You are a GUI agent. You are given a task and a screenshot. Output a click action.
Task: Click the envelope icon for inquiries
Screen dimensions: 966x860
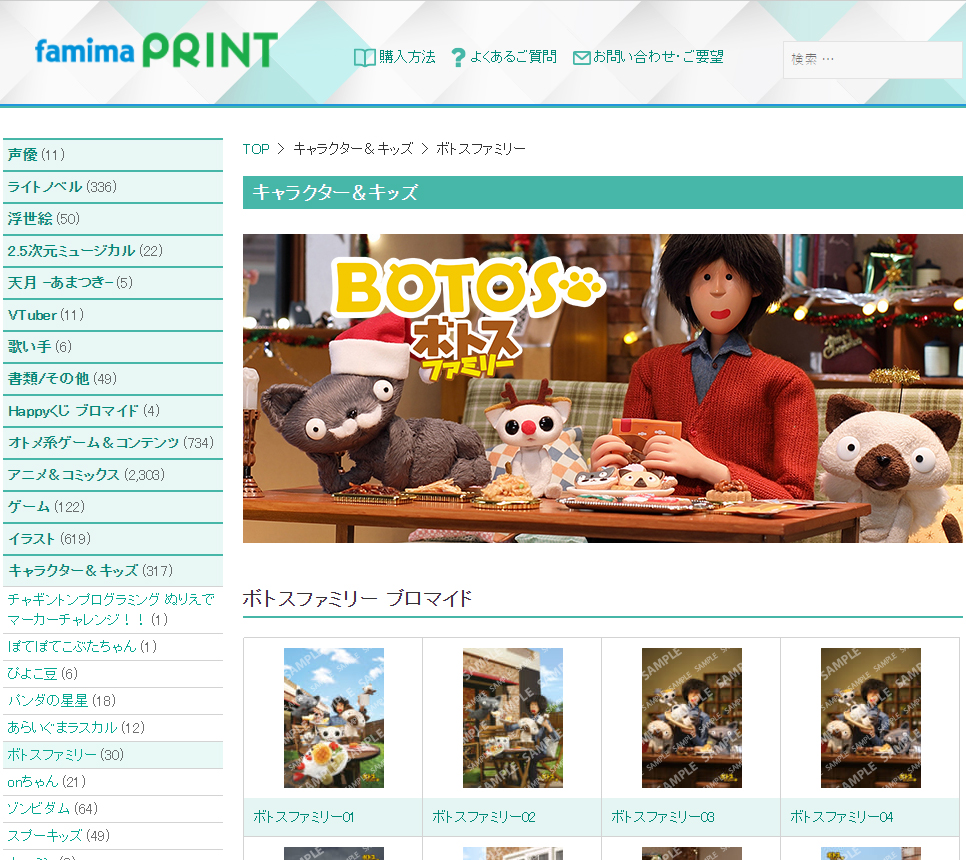(581, 58)
